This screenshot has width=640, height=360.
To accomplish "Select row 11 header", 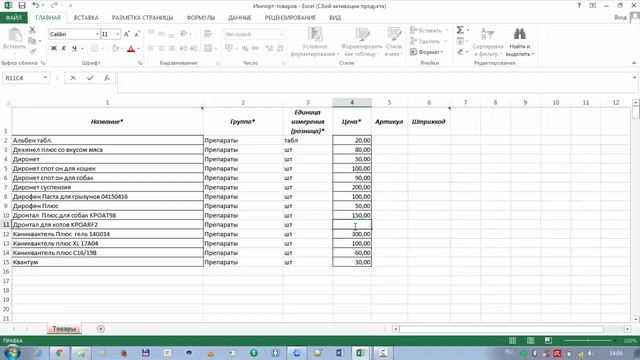I will (x=6, y=224).
